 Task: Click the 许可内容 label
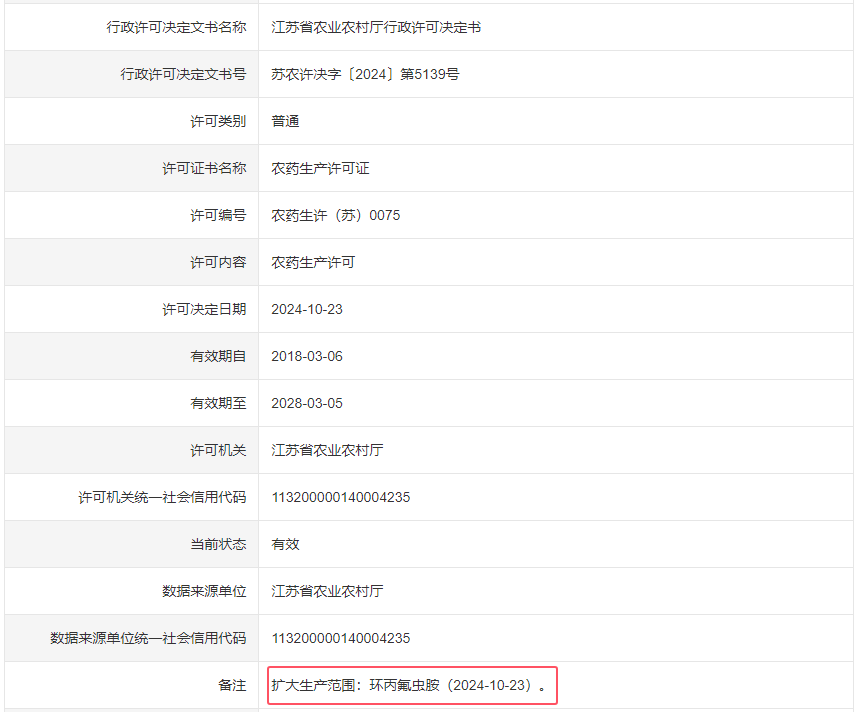[218, 262]
